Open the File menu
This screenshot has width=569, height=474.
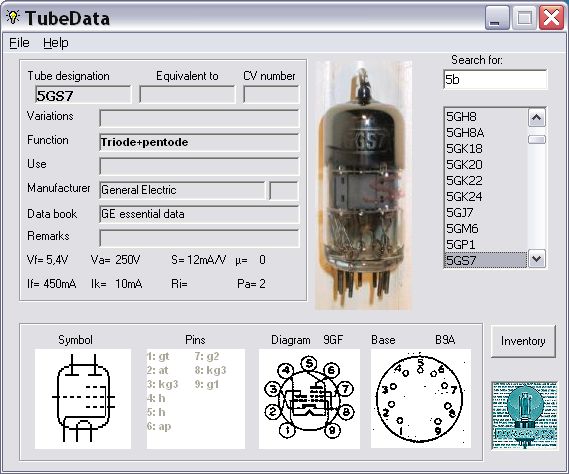pos(19,43)
